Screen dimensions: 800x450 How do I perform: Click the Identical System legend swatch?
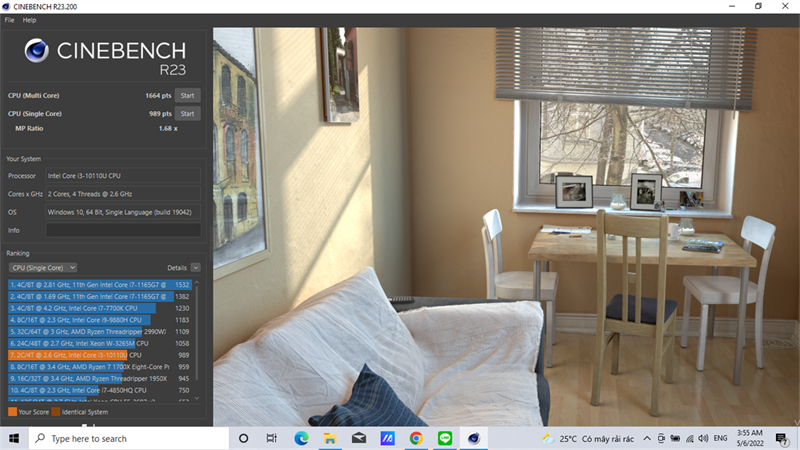pos(56,412)
